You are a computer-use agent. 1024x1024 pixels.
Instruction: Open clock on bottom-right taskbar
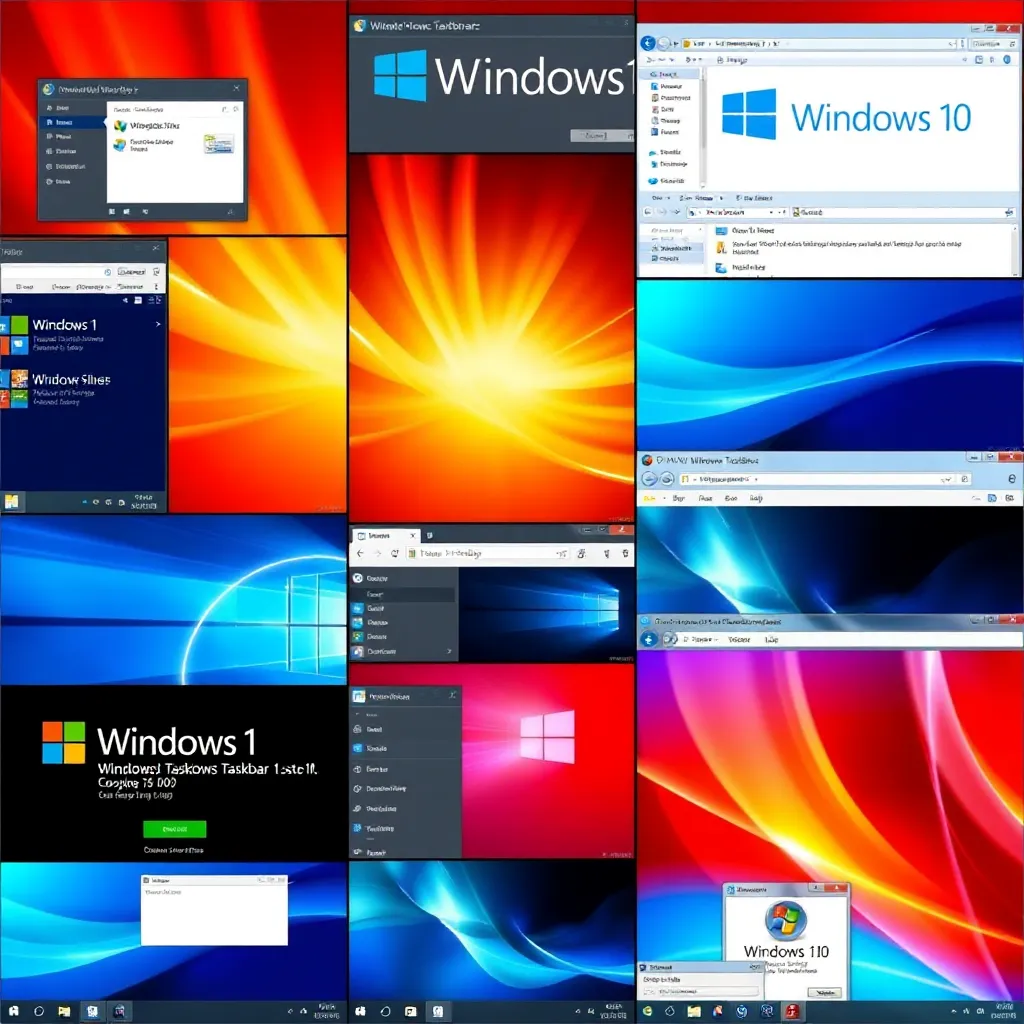1003,1011
